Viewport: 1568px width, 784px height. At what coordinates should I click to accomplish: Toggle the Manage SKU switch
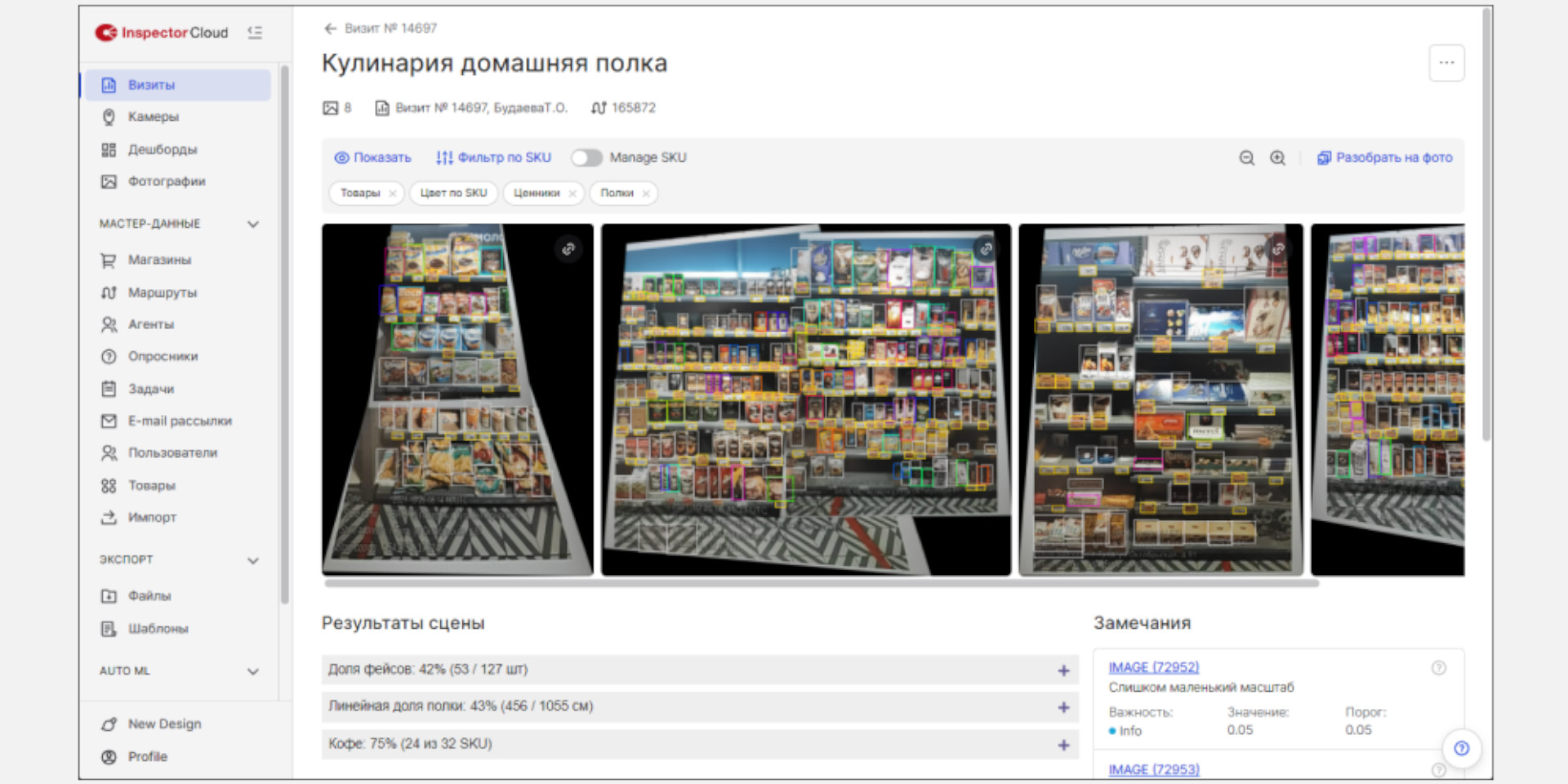(x=586, y=158)
